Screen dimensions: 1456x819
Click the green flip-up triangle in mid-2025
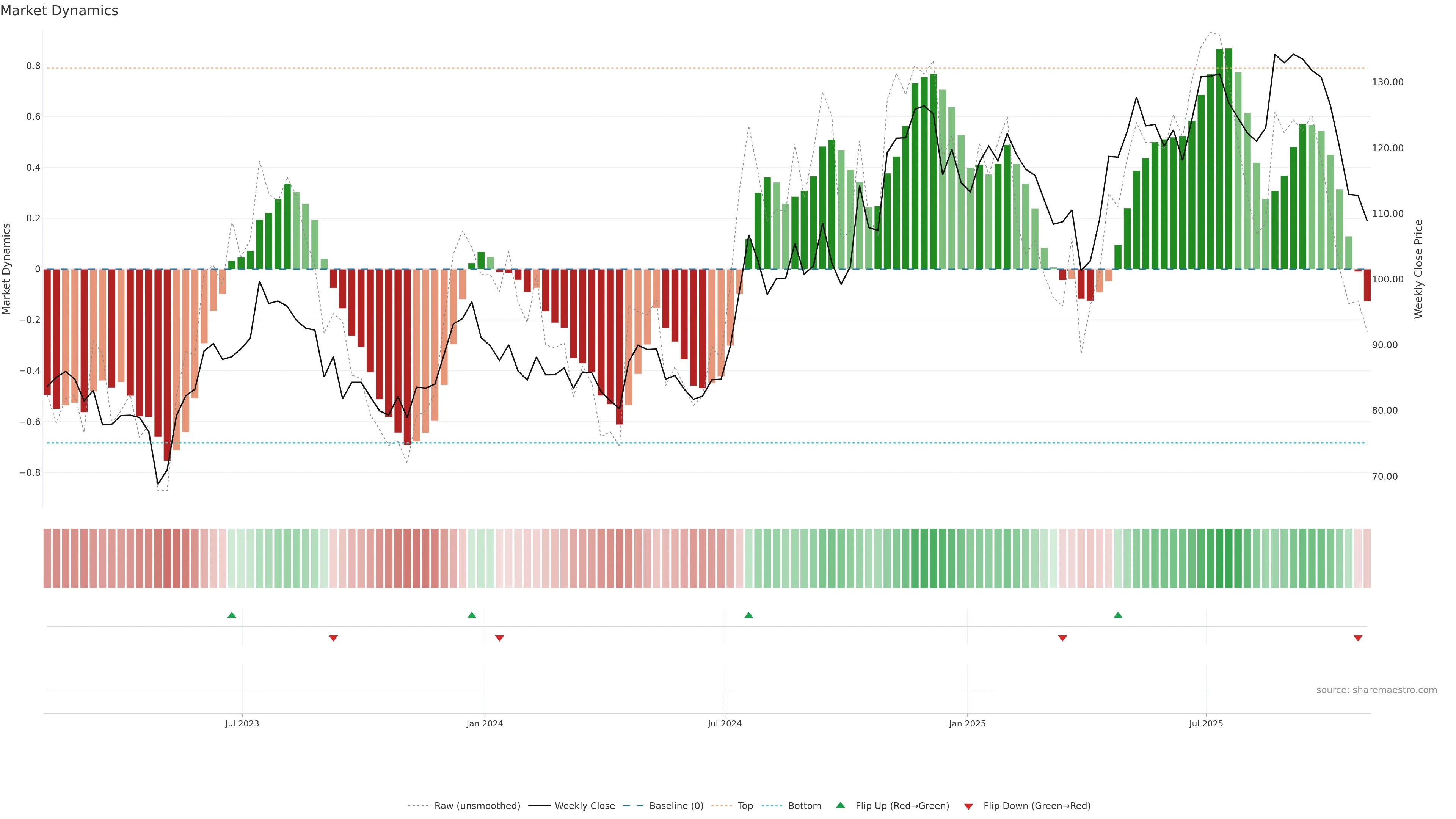pyautogui.click(x=1117, y=615)
